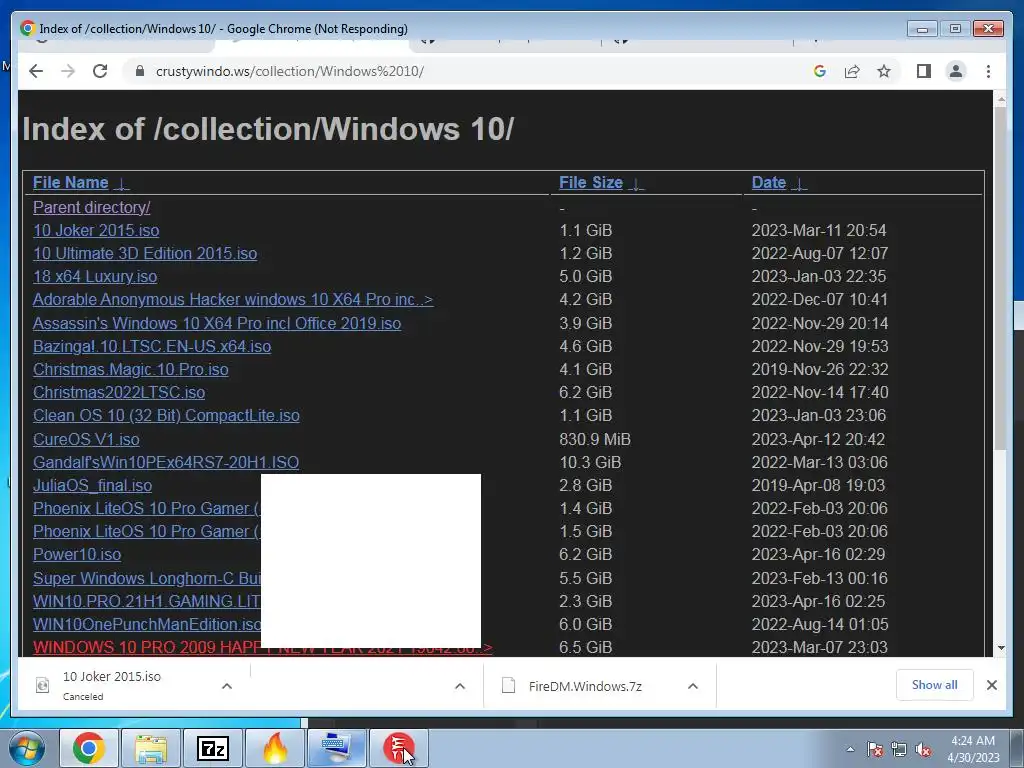Click the vertical scrollbar thumb
This screenshot has width=1024, height=768.
pos(1000,278)
